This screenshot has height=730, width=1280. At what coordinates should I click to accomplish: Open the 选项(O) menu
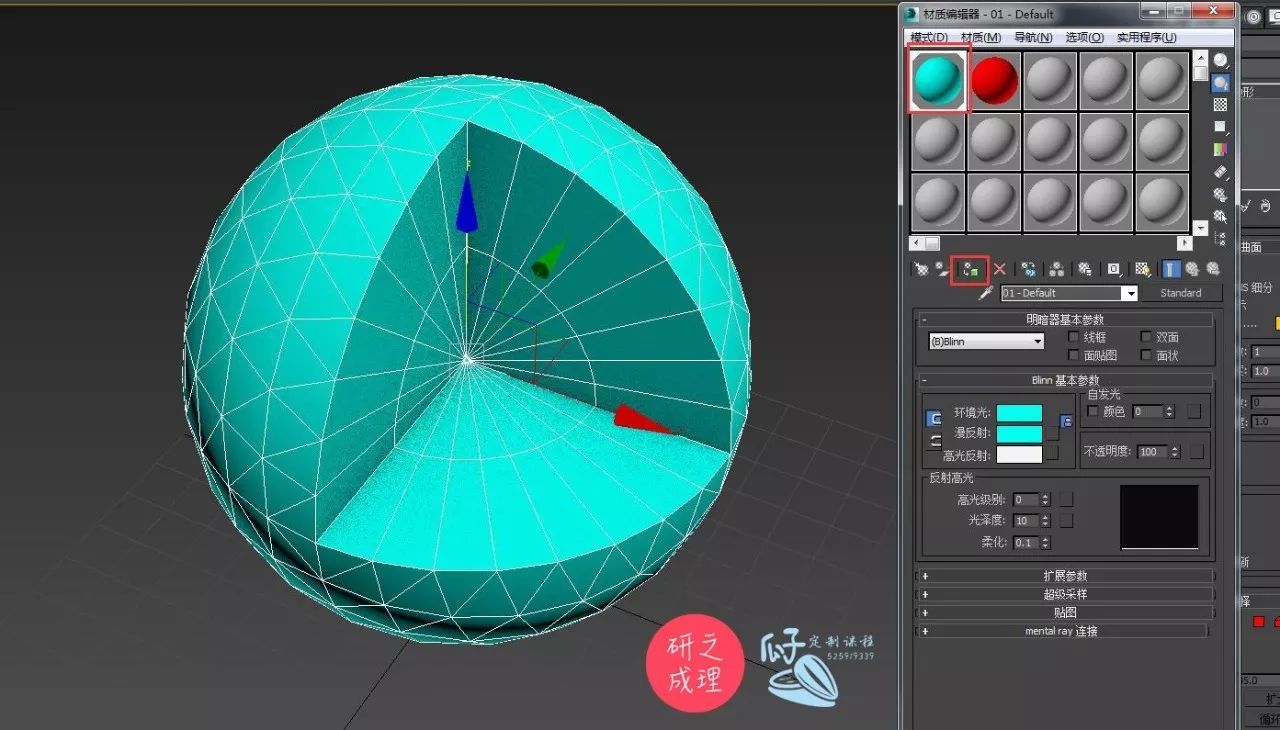tap(1084, 37)
